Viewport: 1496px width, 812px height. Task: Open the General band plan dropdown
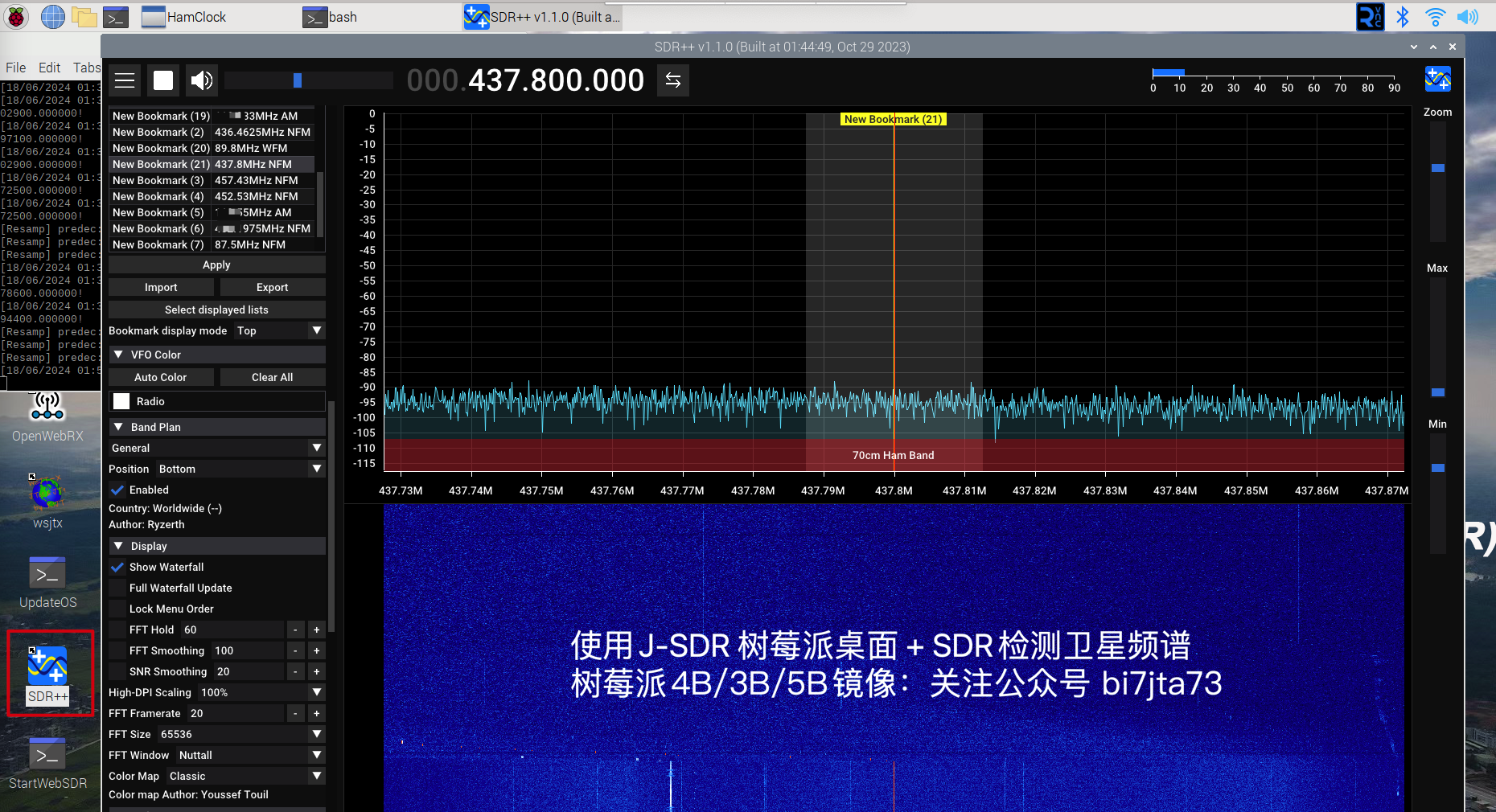click(x=217, y=448)
